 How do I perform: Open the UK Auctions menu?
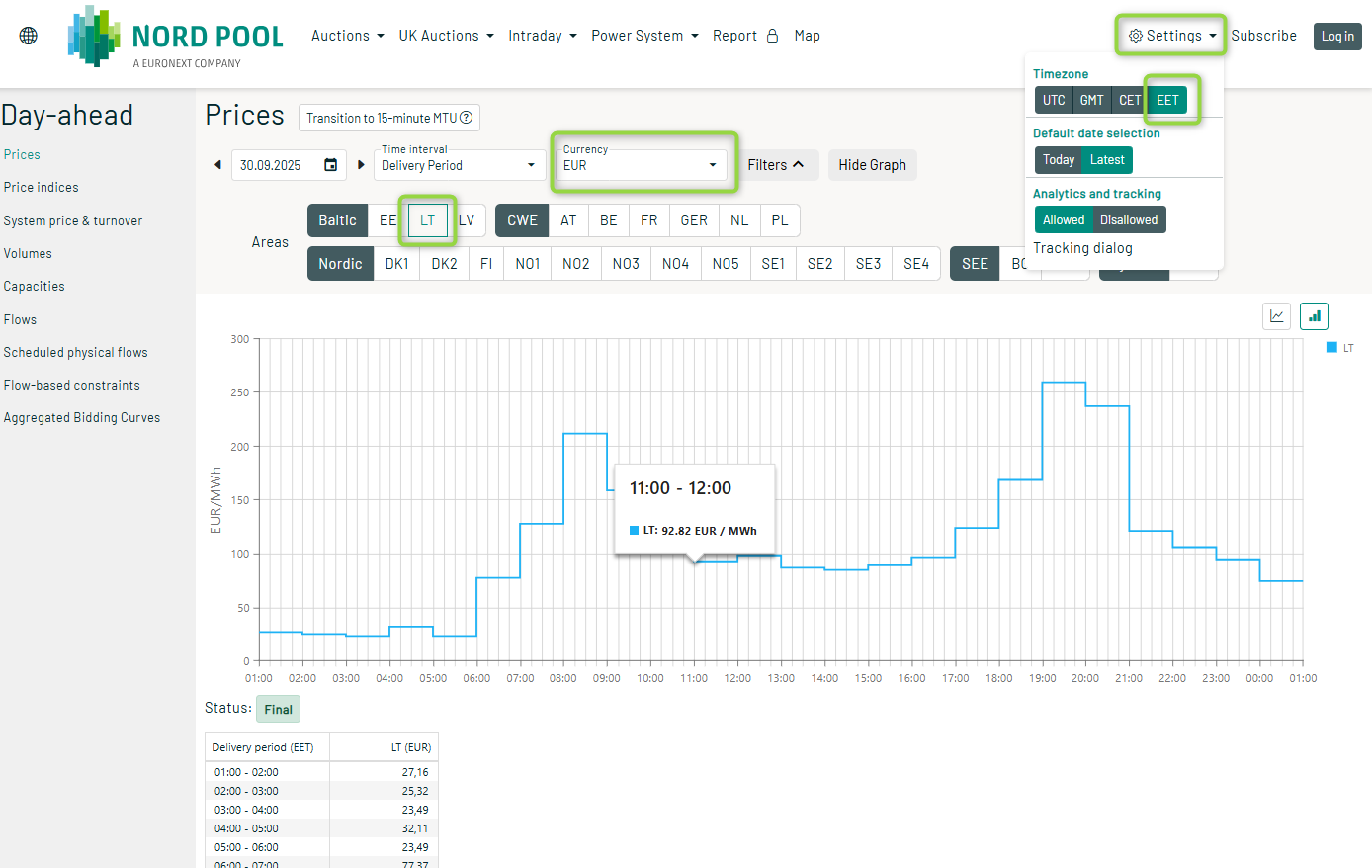[x=446, y=36]
